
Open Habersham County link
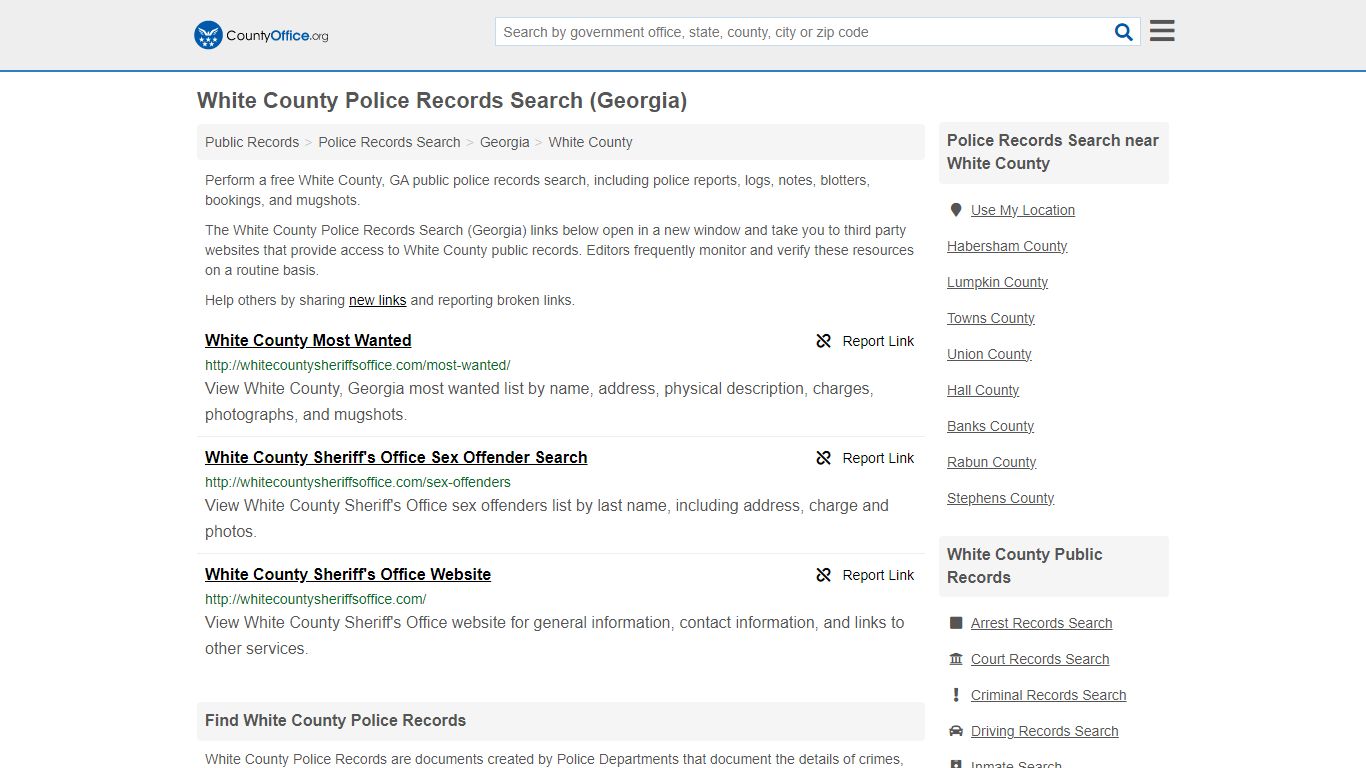point(1007,246)
